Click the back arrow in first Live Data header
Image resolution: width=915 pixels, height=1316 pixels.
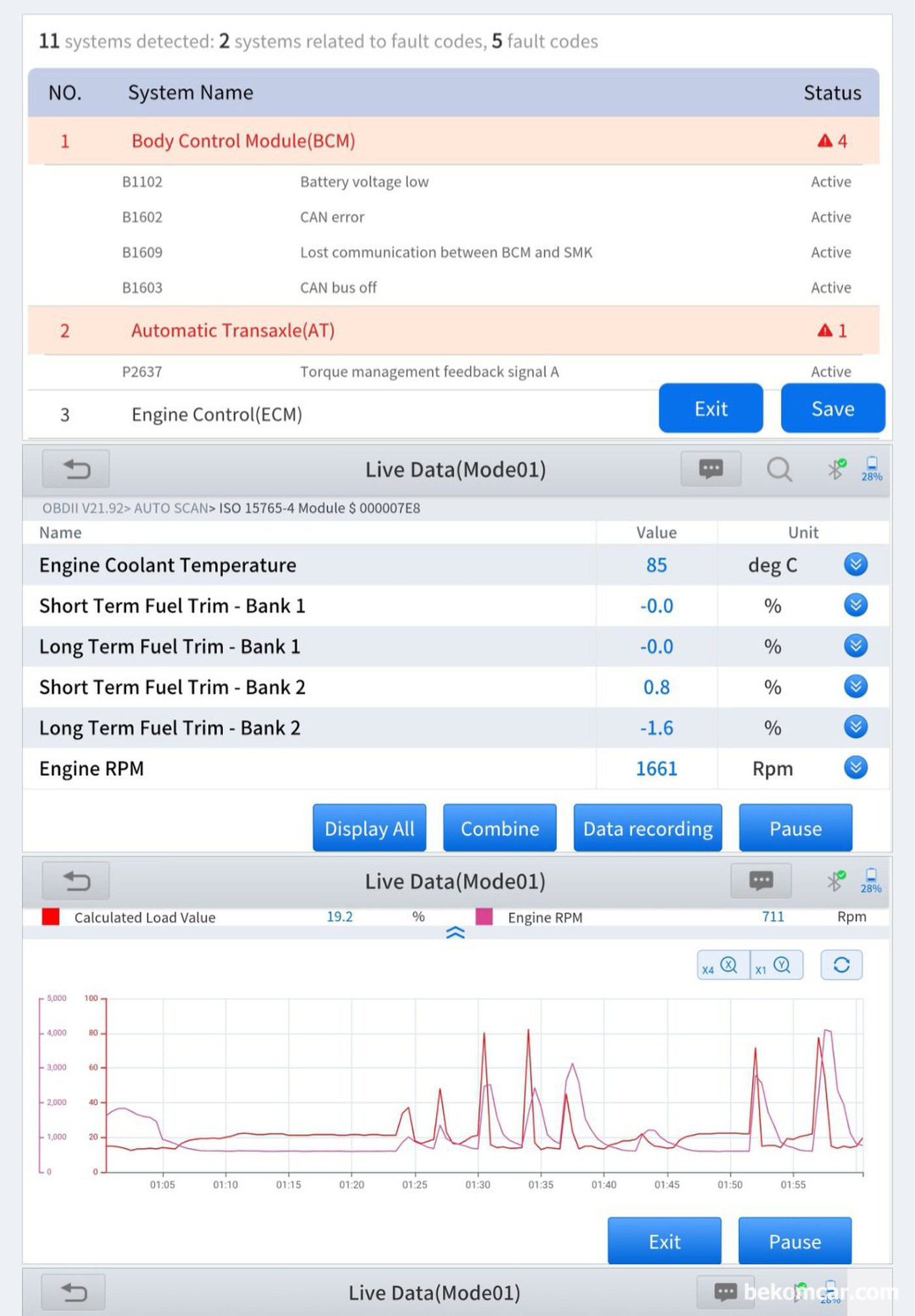click(76, 469)
